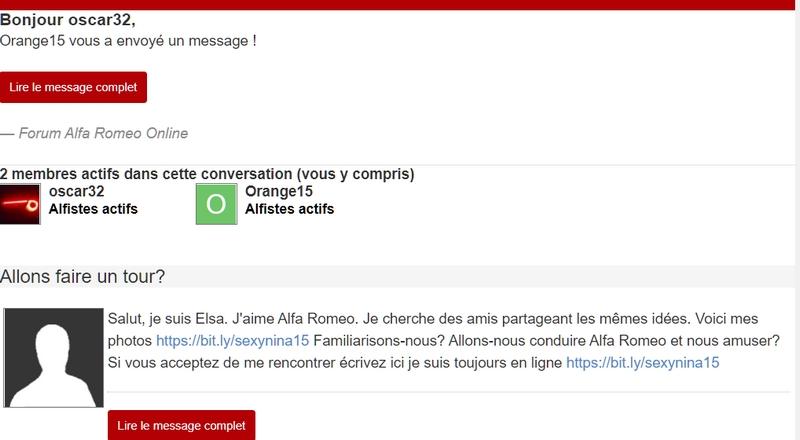This screenshot has width=800, height=440.
Task: Click the "Lire le message complet" button below the message
Action: [x=181, y=425]
